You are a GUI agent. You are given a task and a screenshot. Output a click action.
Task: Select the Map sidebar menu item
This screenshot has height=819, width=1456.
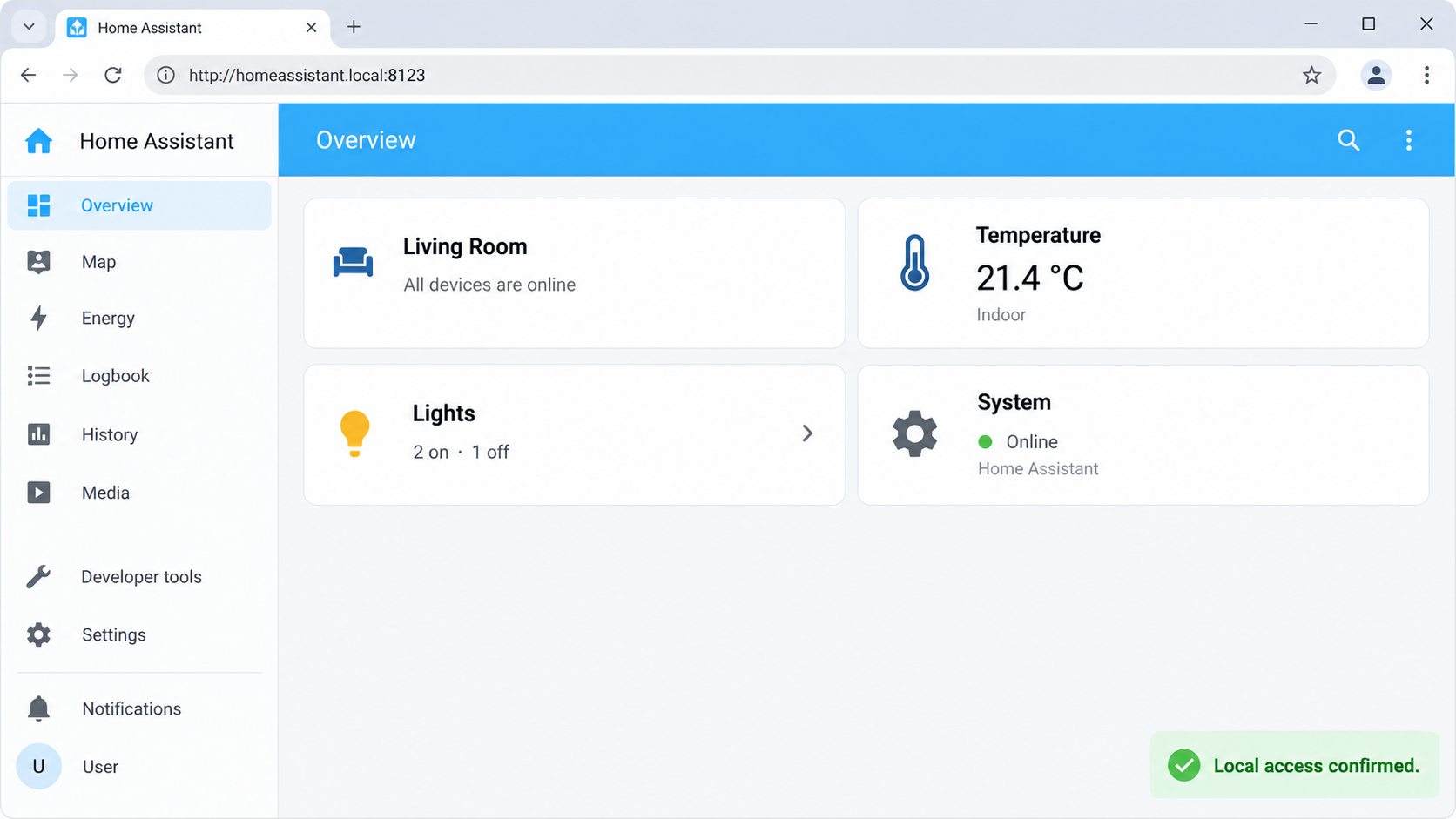[139, 262]
